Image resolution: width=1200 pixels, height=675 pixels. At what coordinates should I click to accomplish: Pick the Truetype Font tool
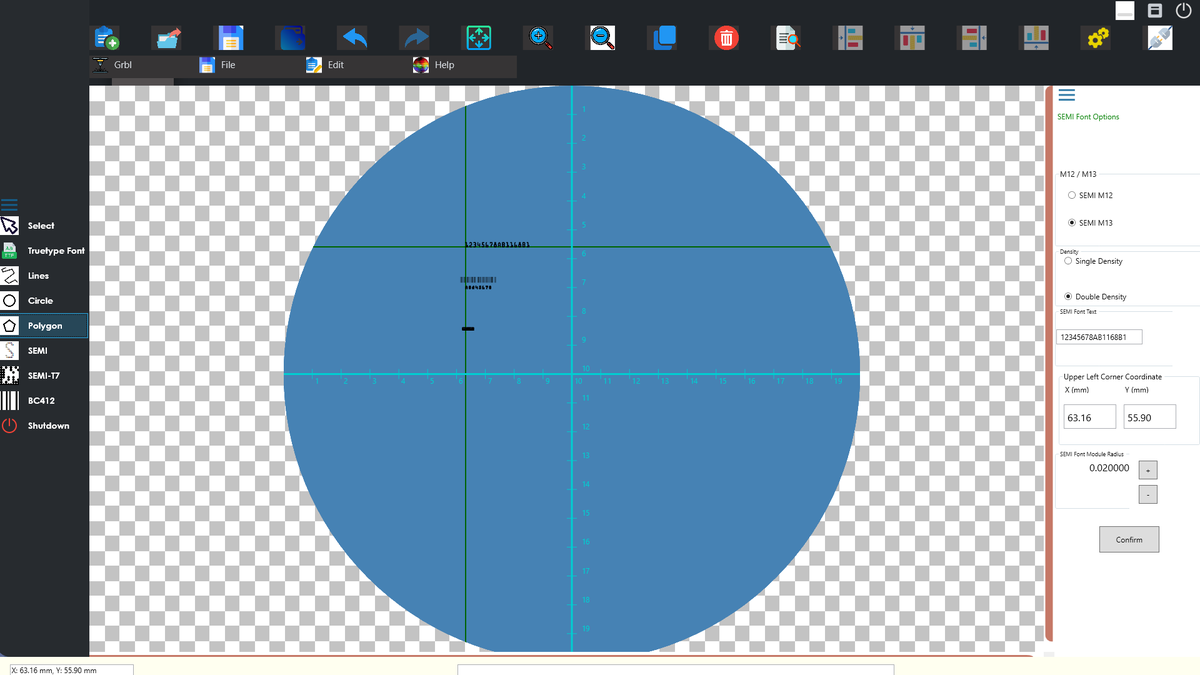[x=44, y=251]
